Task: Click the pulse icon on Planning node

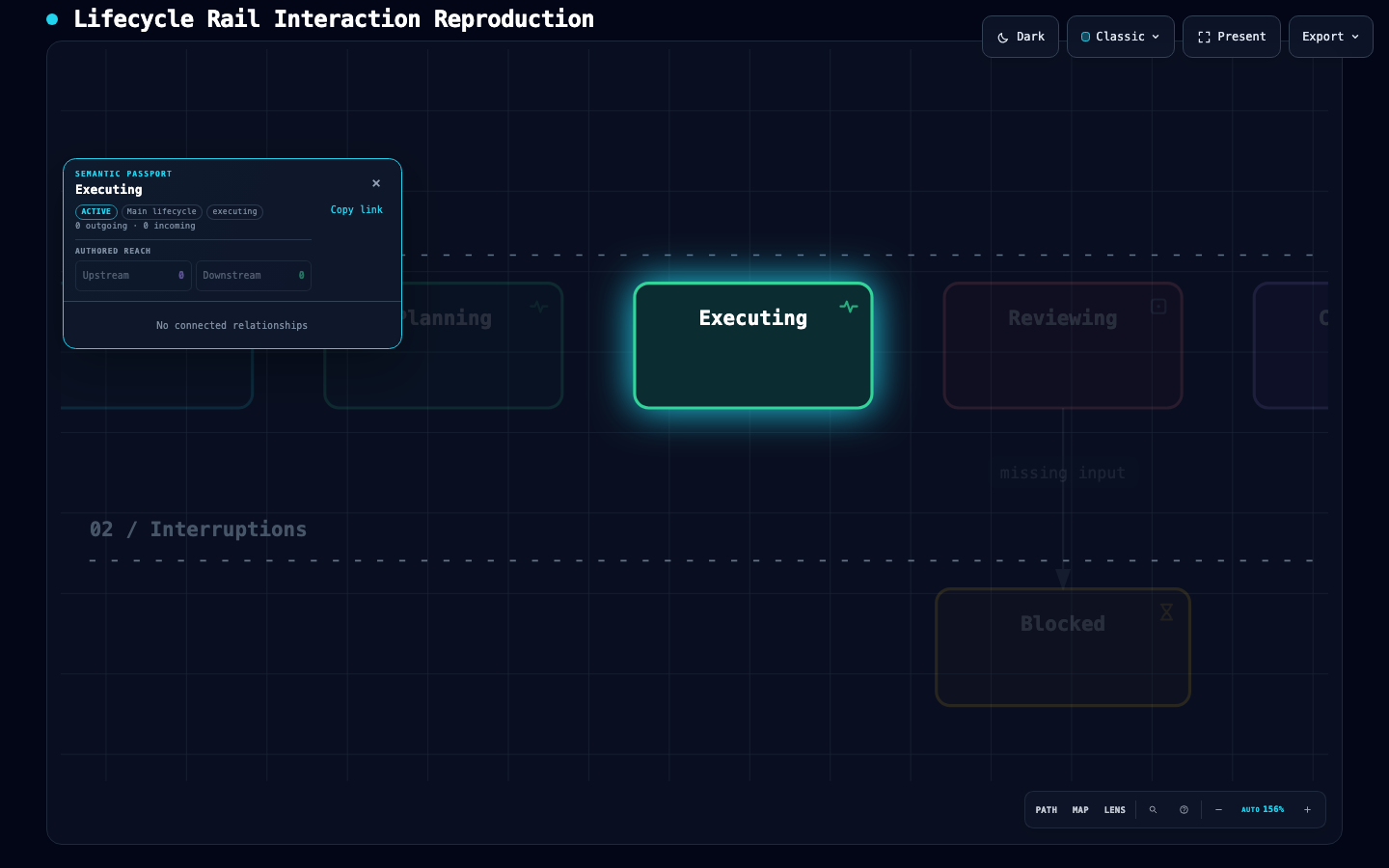Action: pyautogui.click(x=539, y=307)
